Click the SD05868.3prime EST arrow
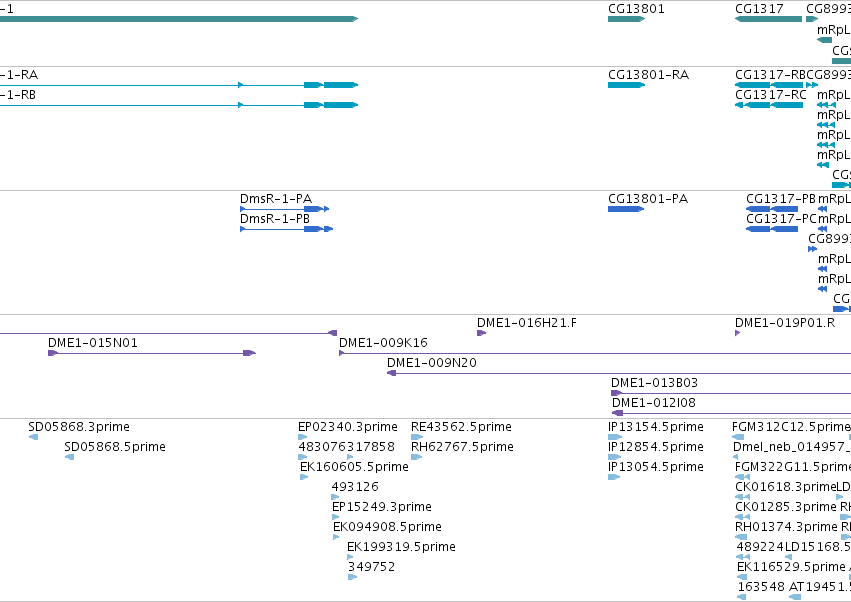Image resolution: width=851 pixels, height=602 pixels. click(x=33, y=437)
